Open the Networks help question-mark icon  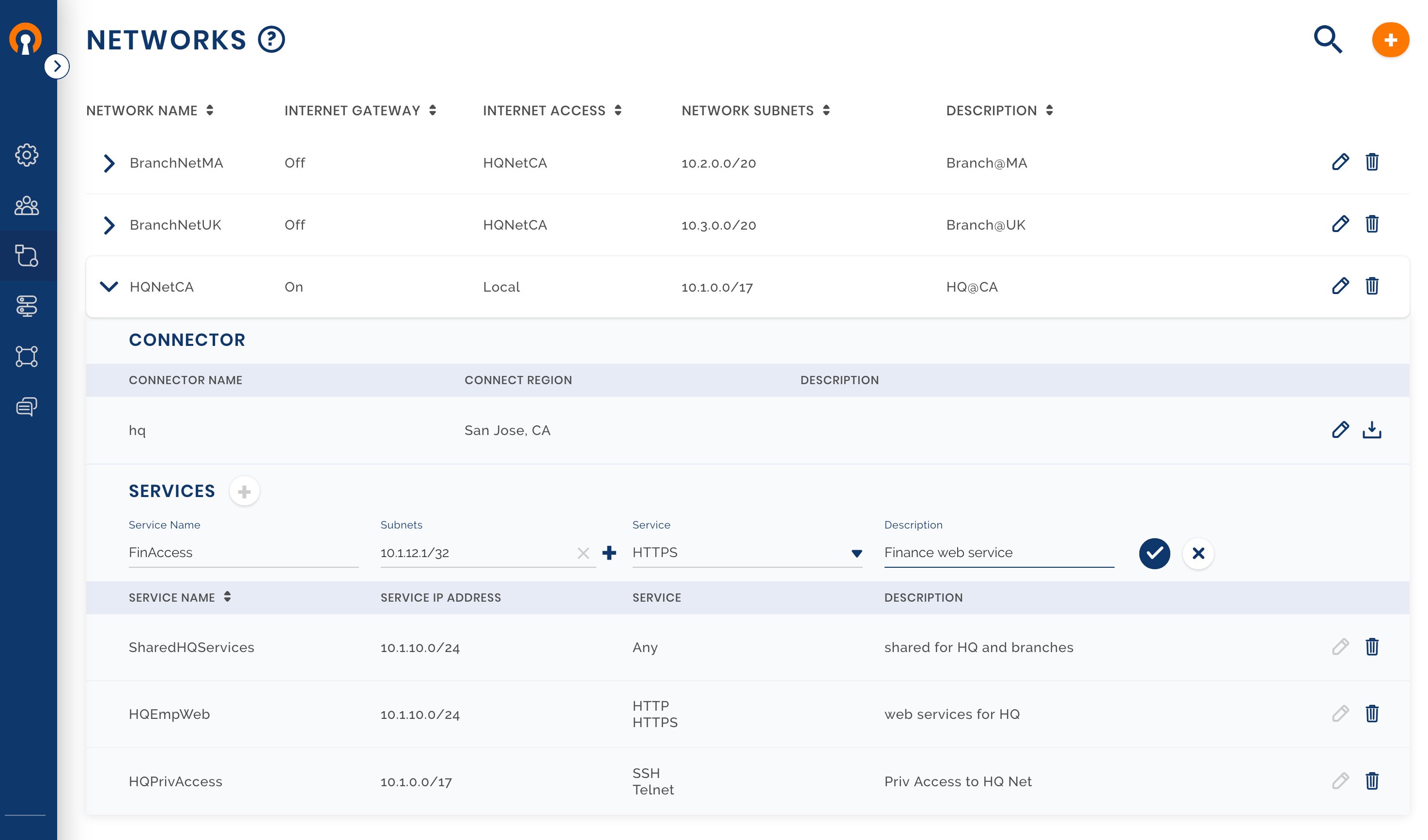[271, 40]
